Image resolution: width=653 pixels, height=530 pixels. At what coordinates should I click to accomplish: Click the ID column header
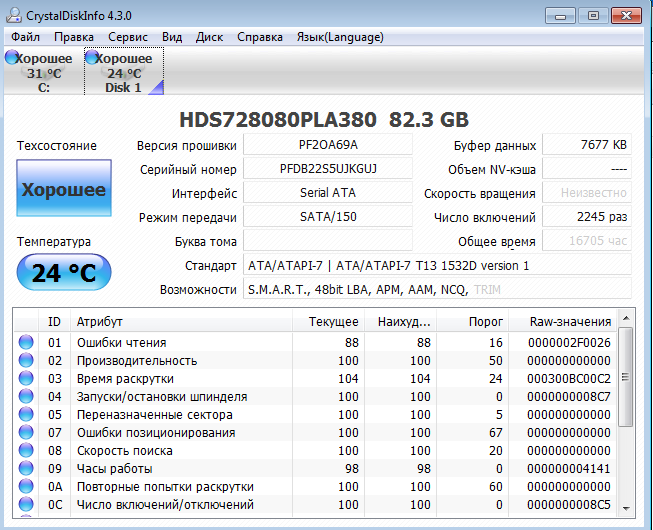pyautogui.click(x=54, y=321)
